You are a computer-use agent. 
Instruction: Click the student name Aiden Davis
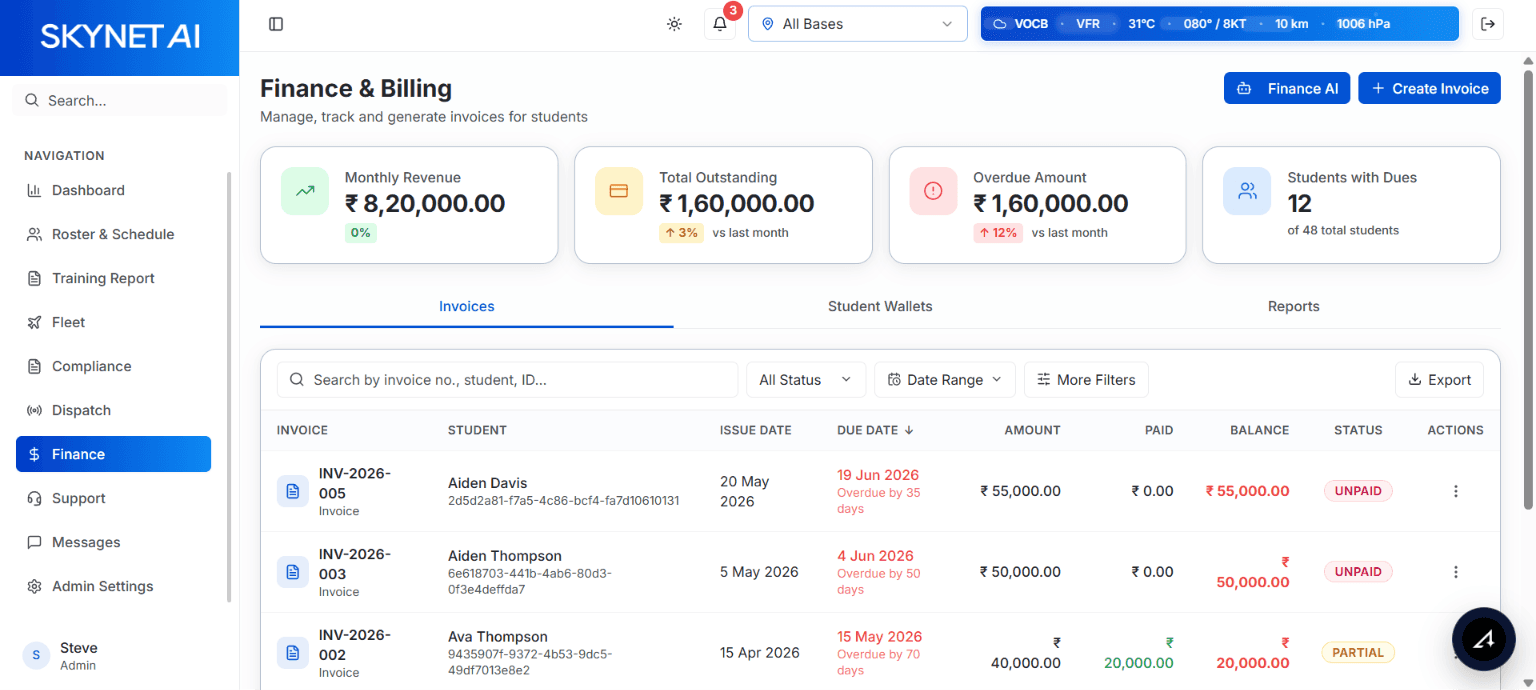[x=487, y=483]
